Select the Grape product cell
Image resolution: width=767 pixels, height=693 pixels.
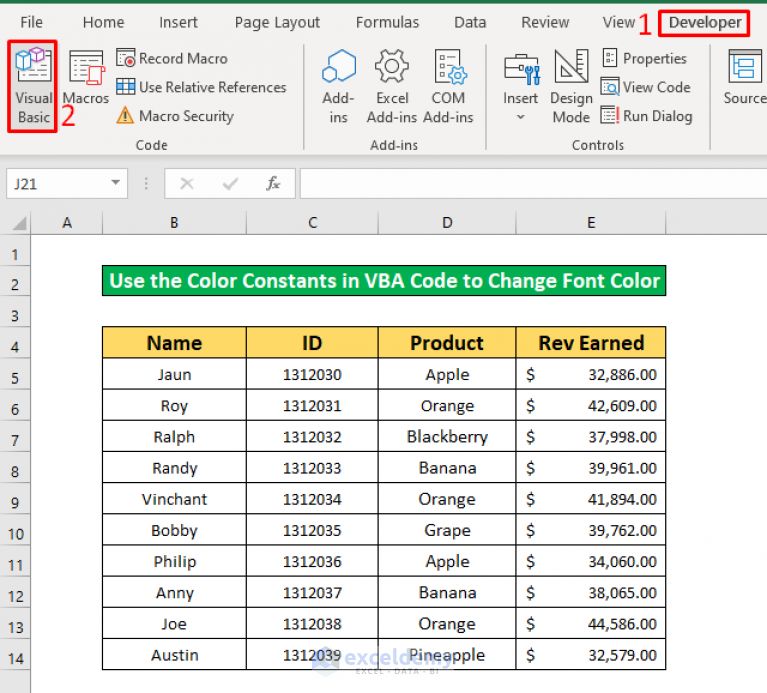447,530
